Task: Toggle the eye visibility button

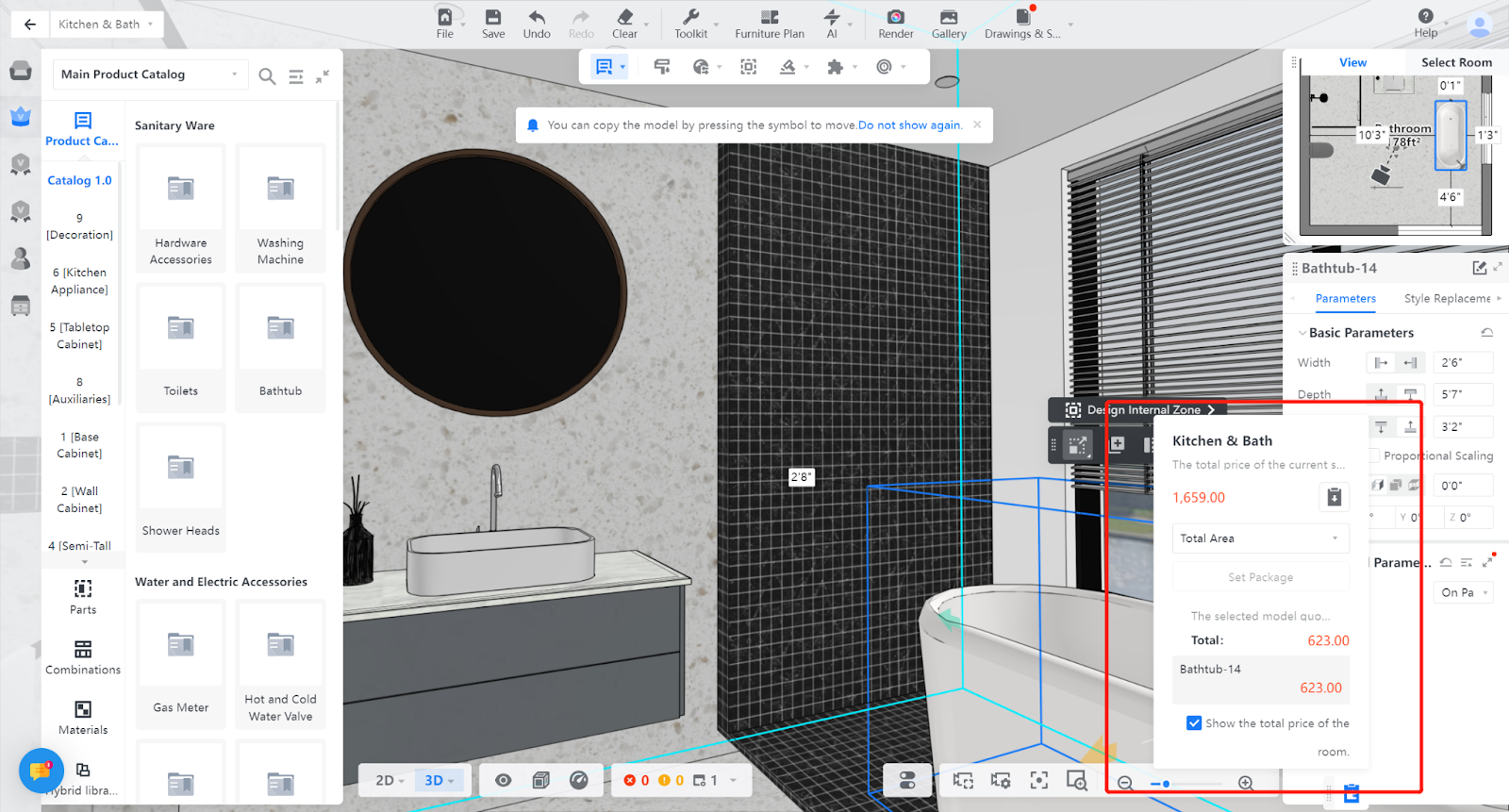Action: [504, 780]
